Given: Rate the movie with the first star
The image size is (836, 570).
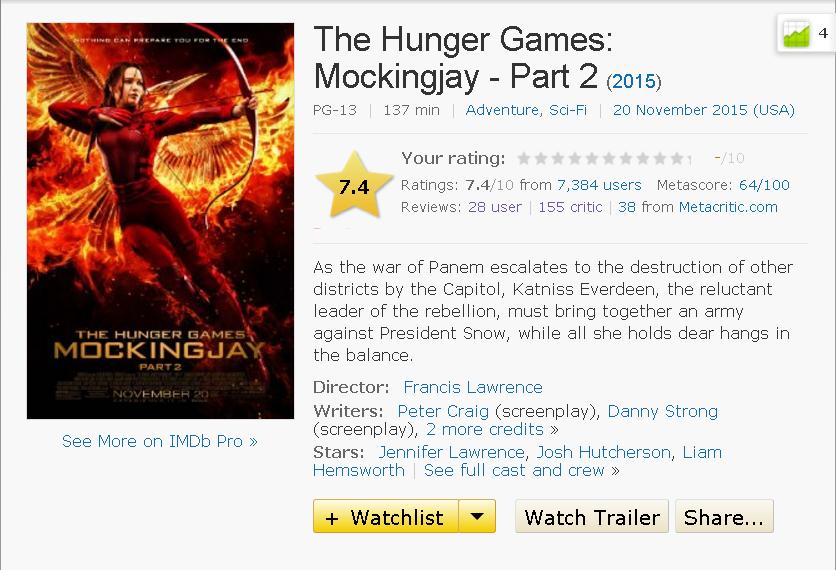Looking at the screenshot, I should tap(524, 158).
